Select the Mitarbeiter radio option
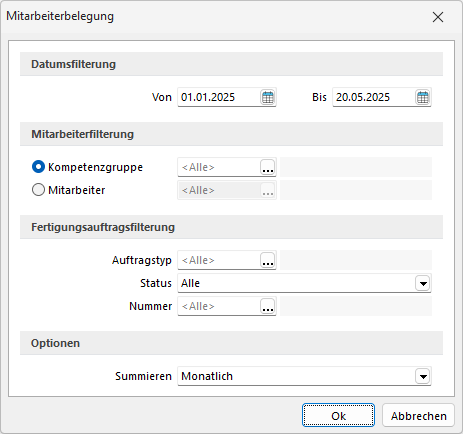The image size is (463, 434). pos(38,190)
